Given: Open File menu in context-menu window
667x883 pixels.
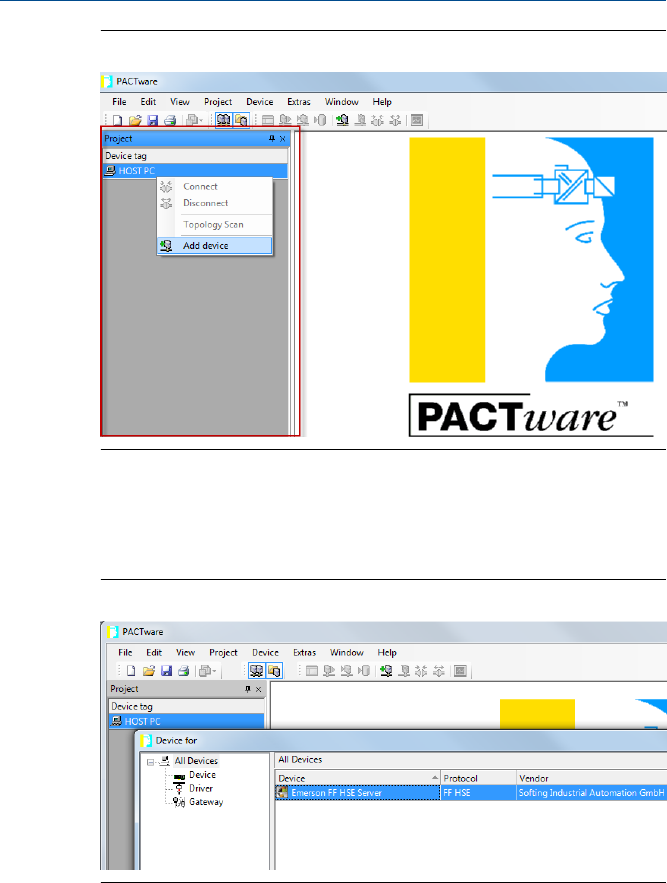Looking at the screenshot, I should pos(119,102).
